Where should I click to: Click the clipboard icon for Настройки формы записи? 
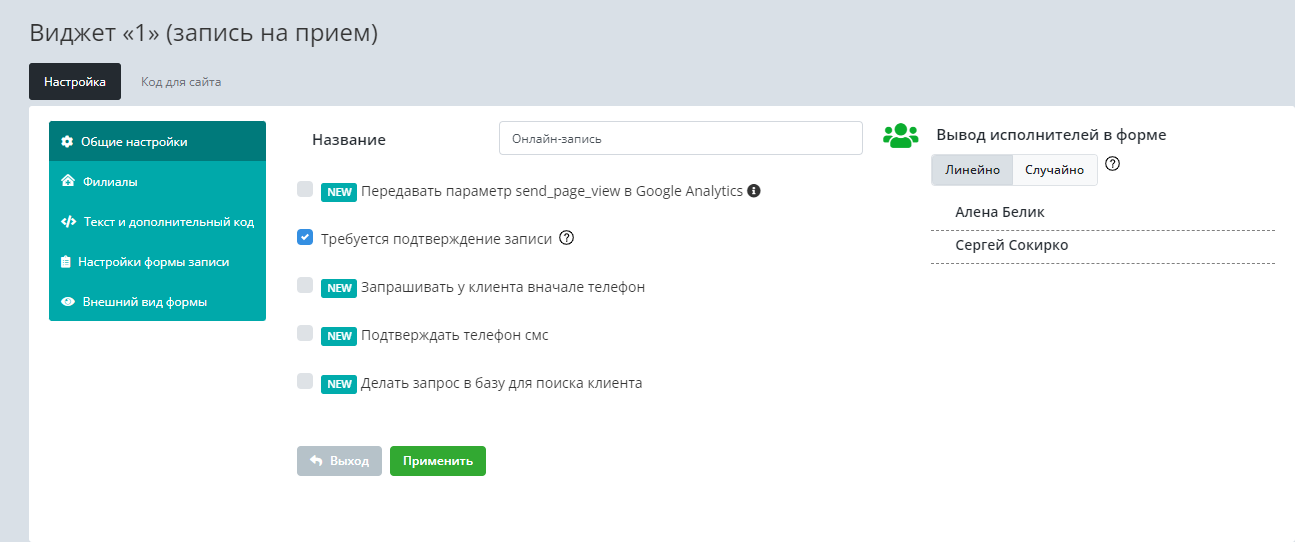pos(68,262)
